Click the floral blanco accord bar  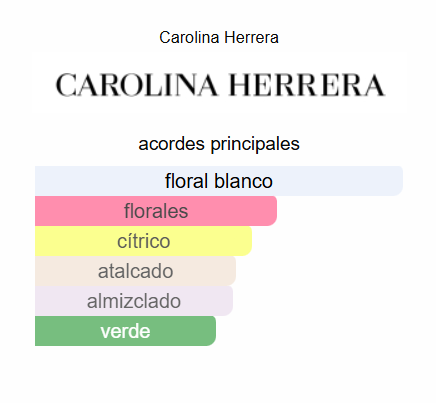pyautogui.click(x=219, y=181)
